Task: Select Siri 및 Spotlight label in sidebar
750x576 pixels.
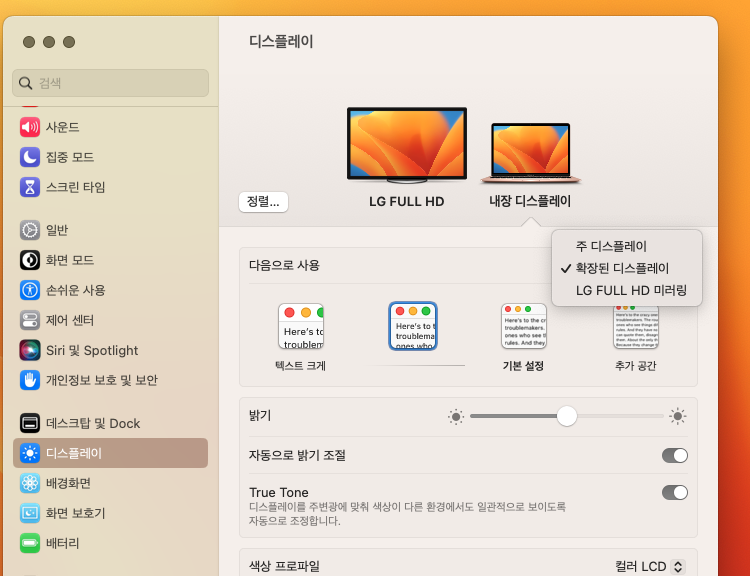Action: pos(92,350)
